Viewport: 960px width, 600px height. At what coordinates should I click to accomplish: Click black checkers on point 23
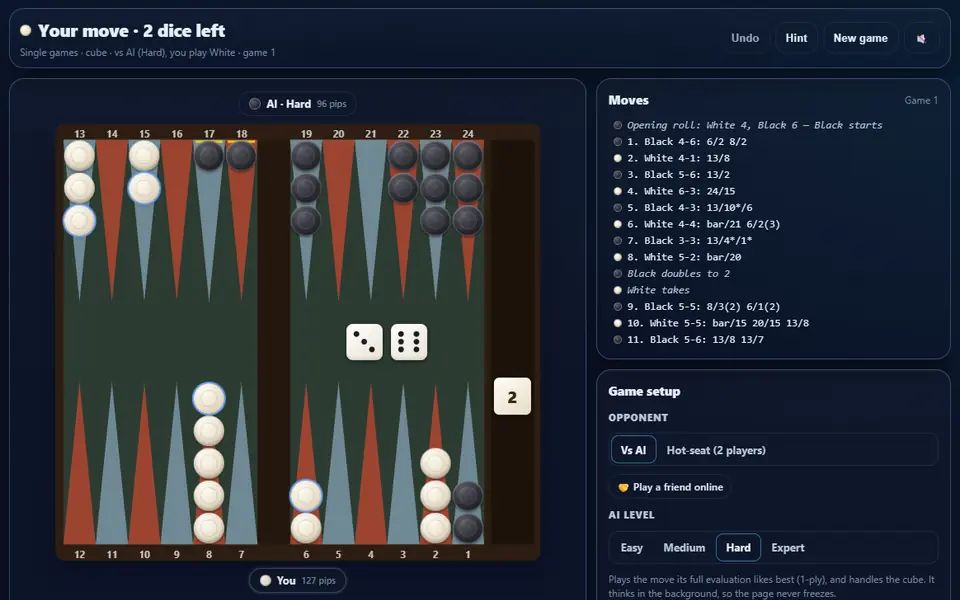point(435,188)
